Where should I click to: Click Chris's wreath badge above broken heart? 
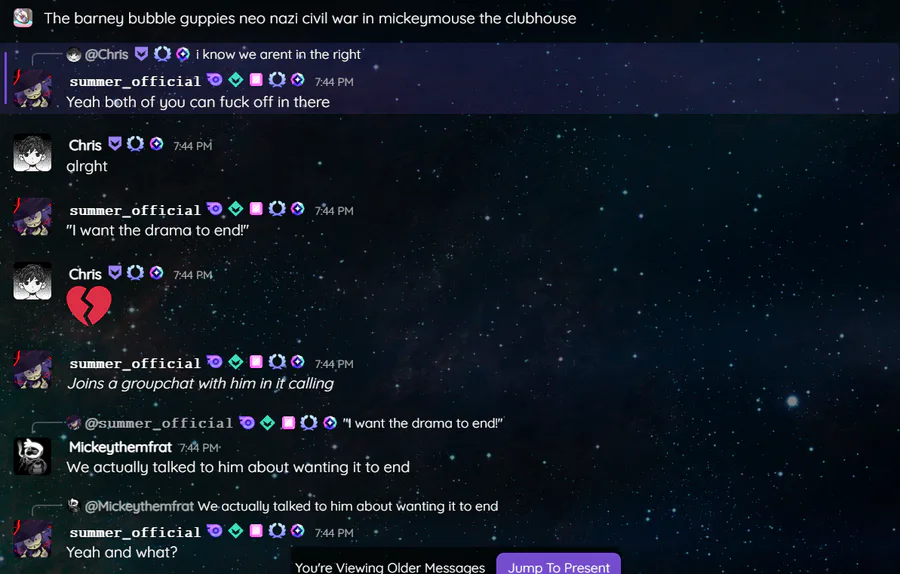[x=135, y=273]
